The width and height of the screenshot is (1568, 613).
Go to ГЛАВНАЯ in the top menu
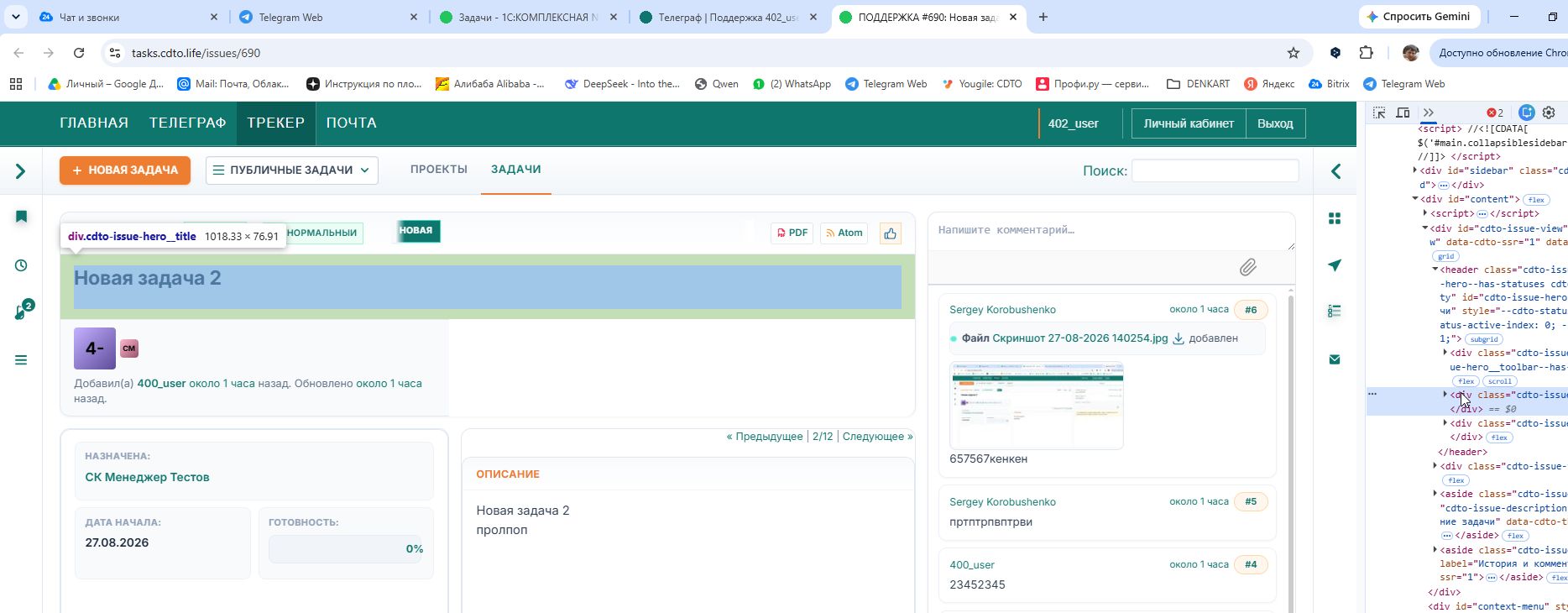pos(94,123)
